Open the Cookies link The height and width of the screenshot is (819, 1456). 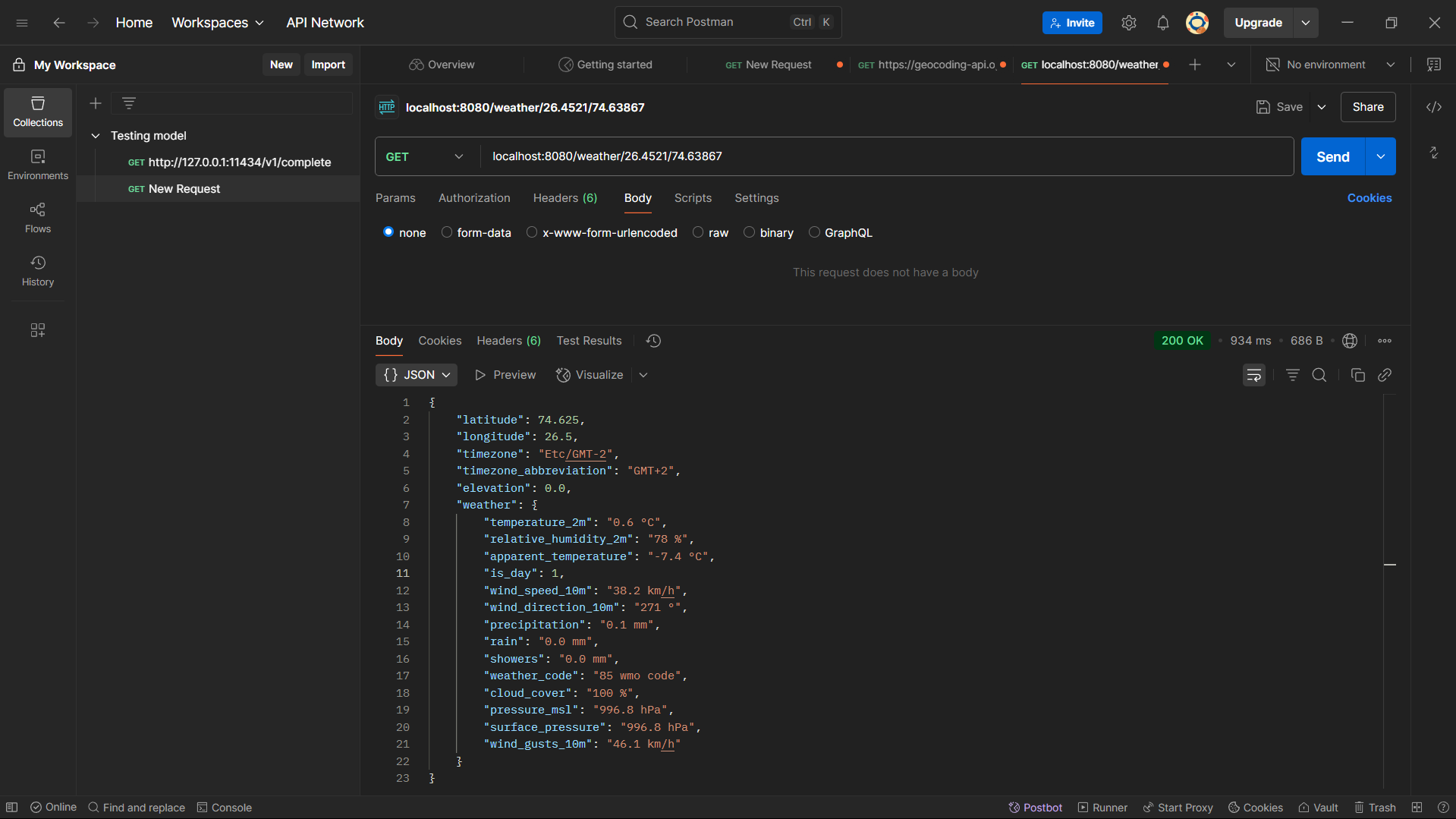[1370, 198]
